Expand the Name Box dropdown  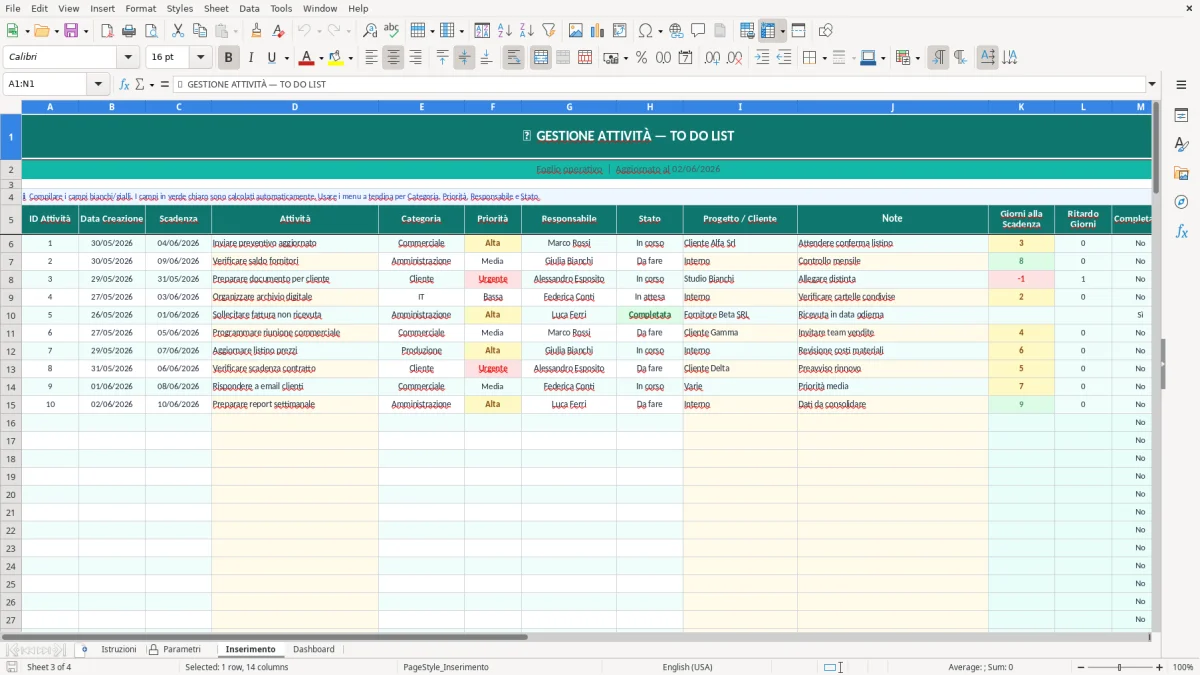pos(98,85)
